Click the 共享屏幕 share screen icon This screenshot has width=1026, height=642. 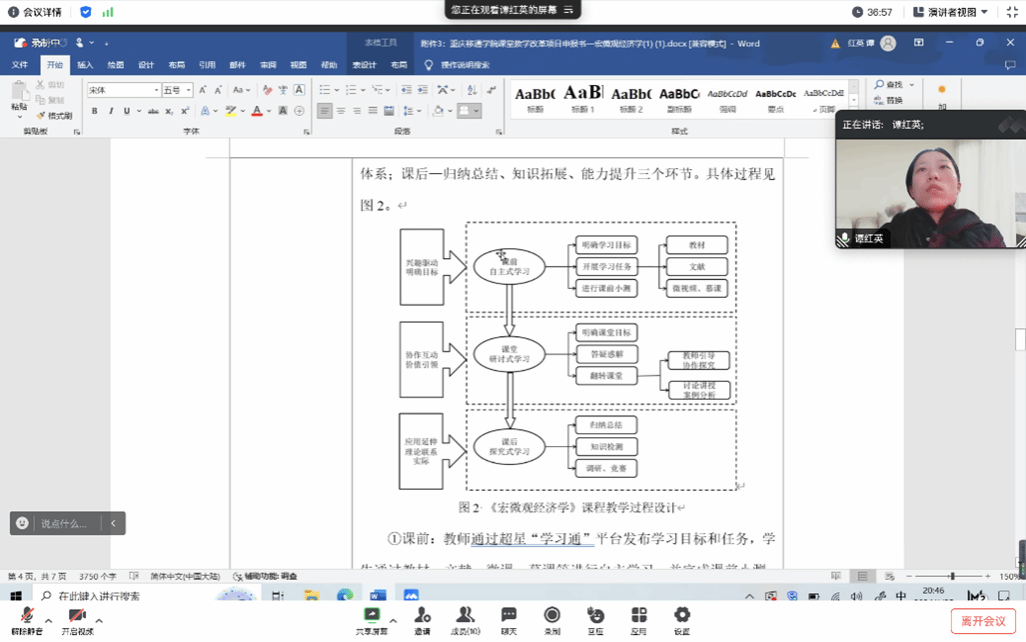click(x=372, y=616)
